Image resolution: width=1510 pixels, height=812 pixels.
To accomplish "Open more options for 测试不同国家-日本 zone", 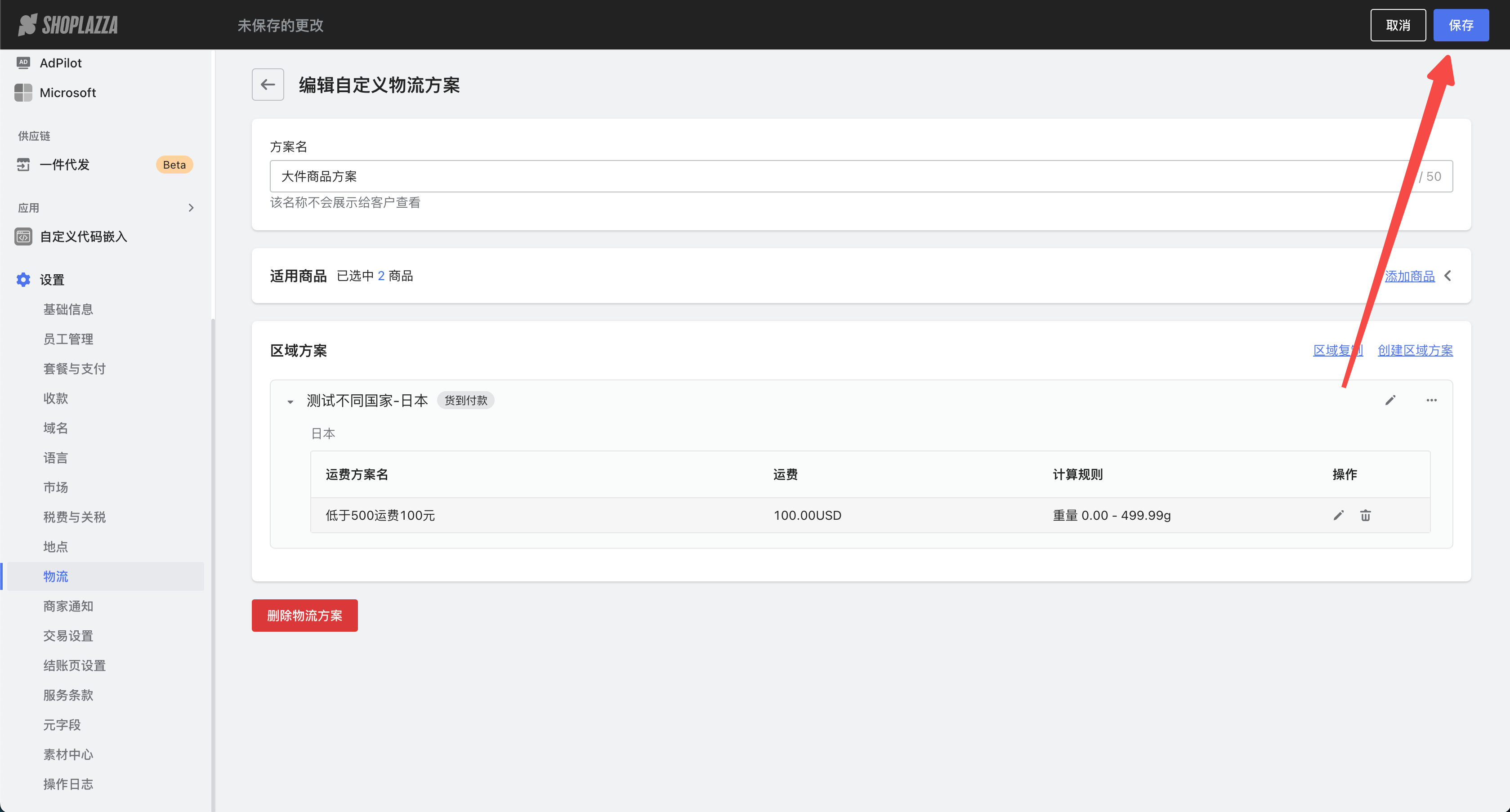I will (1431, 401).
